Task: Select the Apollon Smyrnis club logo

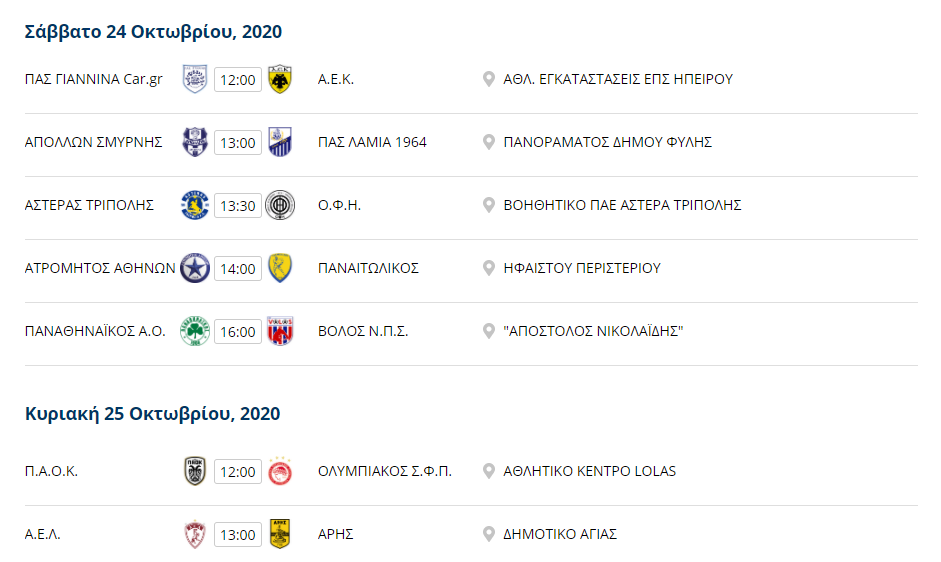Action: point(195,142)
